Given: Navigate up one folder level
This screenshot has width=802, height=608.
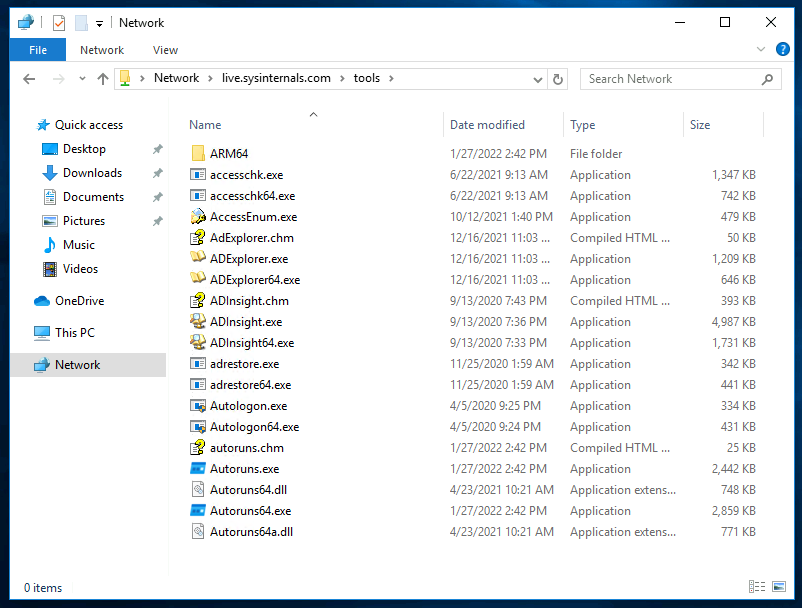Looking at the screenshot, I should [x=103, y=78].
